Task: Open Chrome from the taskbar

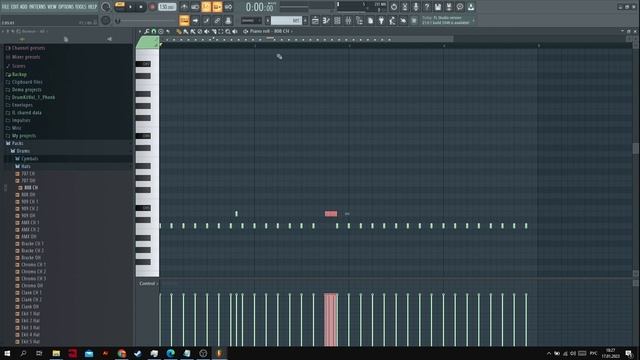Action: click(x=122, y=353)
